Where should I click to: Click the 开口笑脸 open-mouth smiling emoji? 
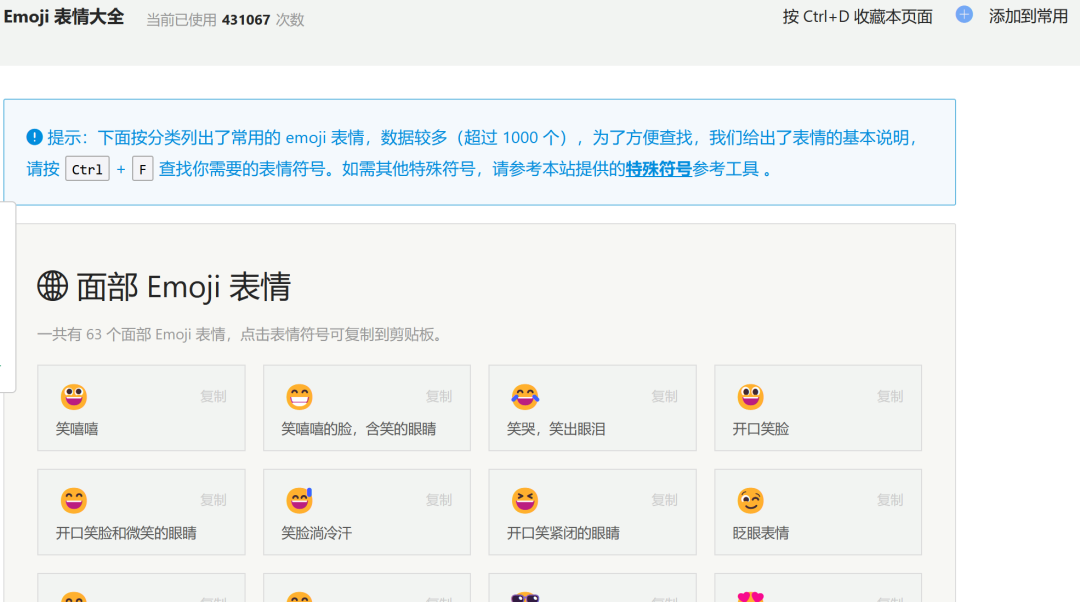pos(751,396)
